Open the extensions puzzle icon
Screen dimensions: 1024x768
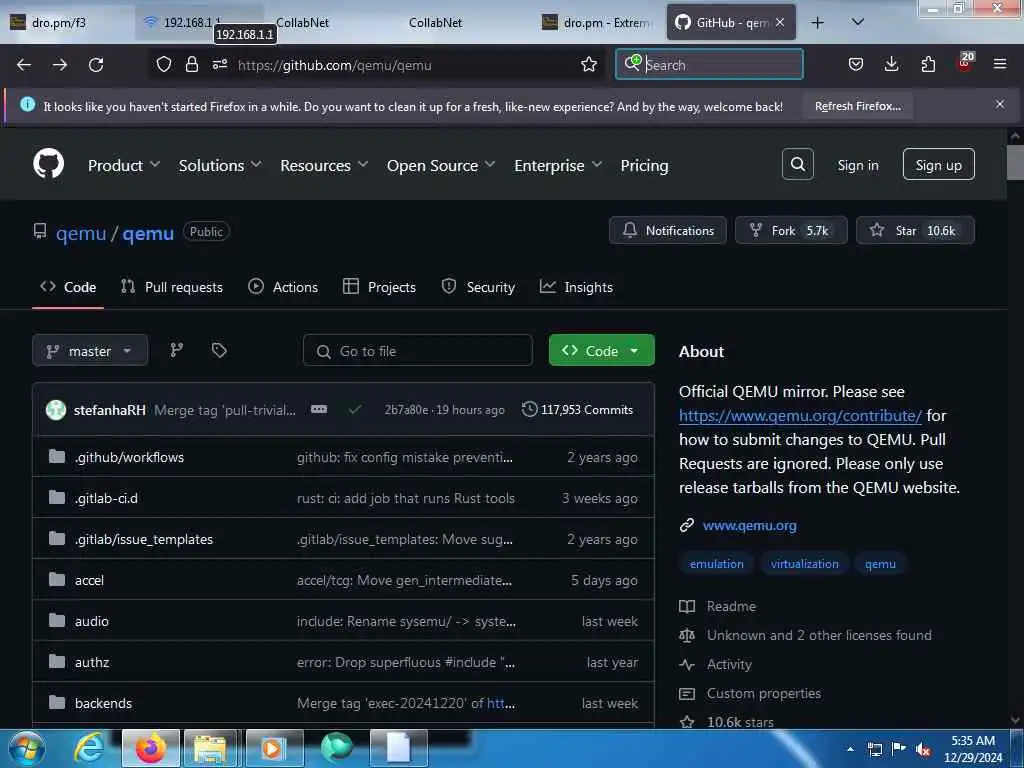(928, 64)
